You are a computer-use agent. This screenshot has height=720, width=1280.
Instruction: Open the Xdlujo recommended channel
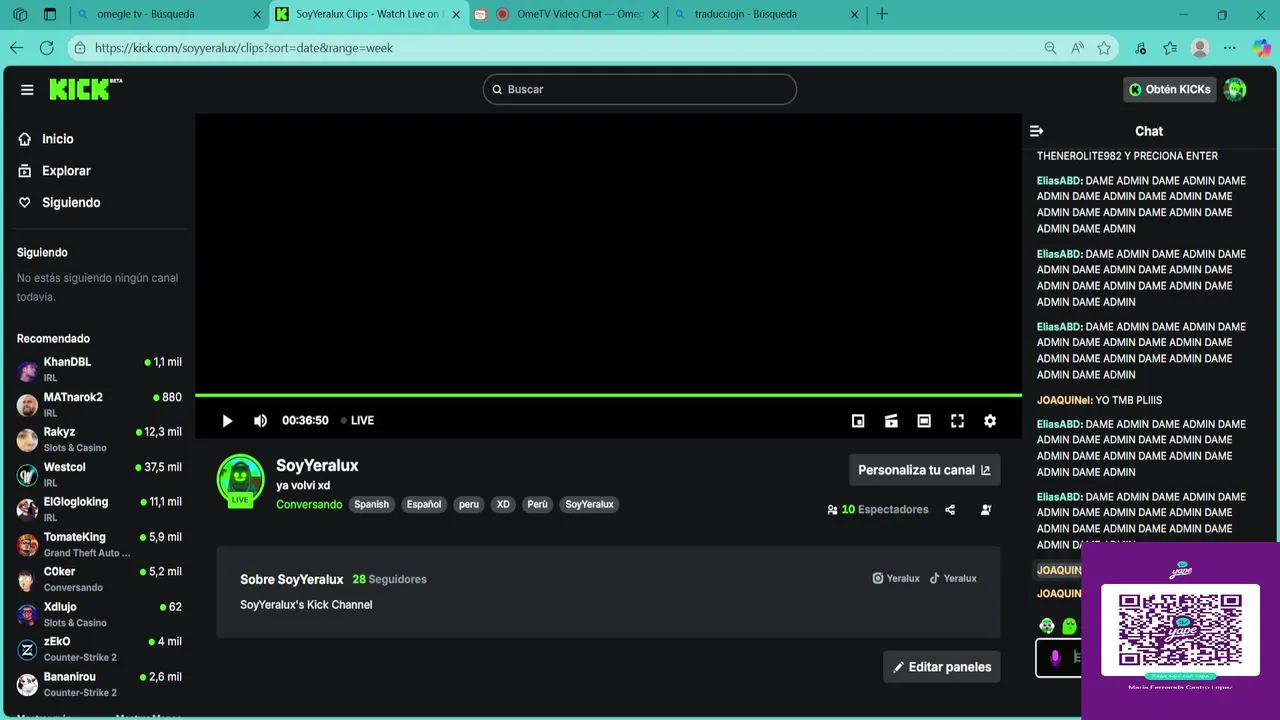point(97,614)
